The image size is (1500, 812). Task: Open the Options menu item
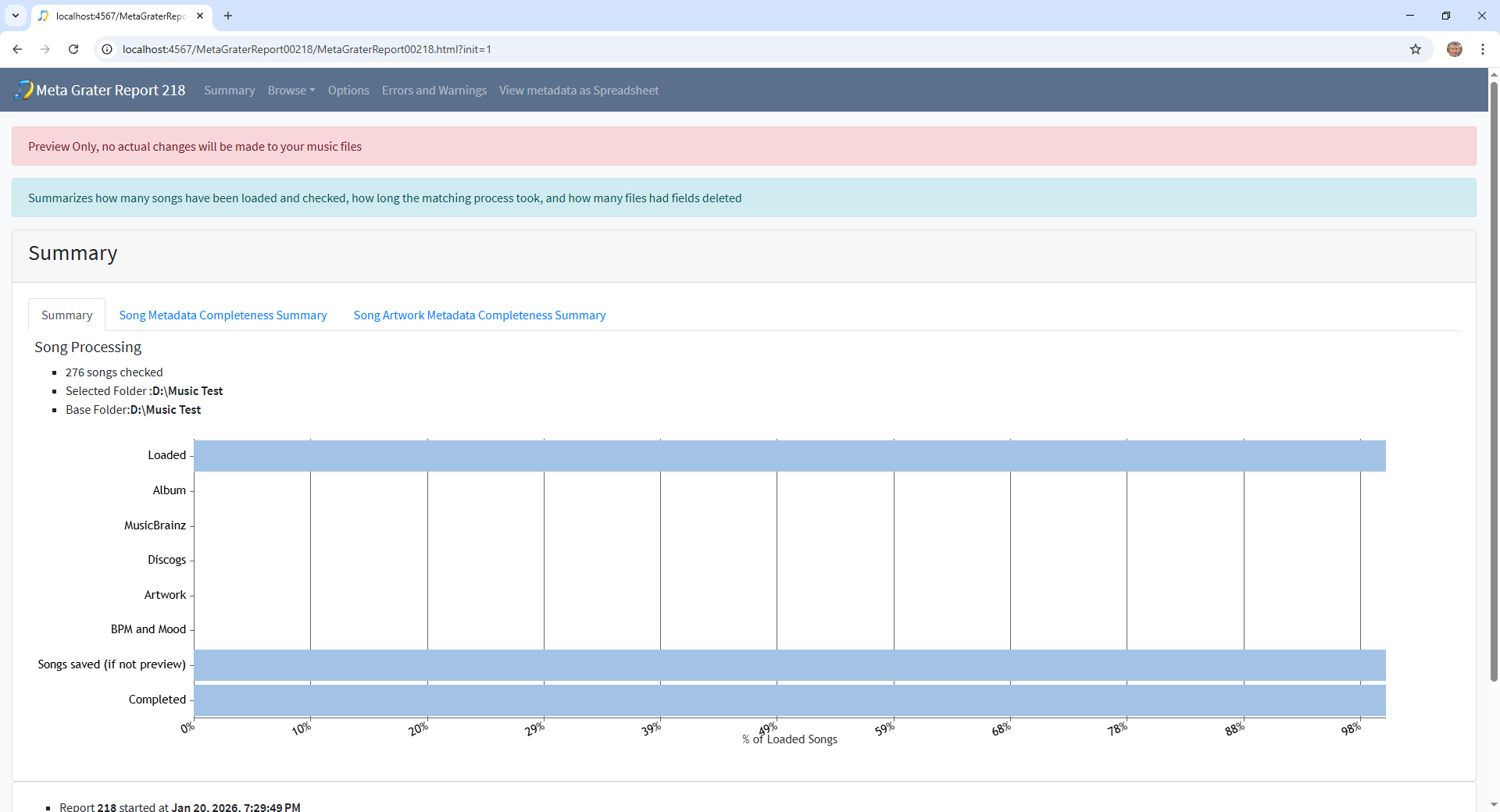[x=348, y=91]
